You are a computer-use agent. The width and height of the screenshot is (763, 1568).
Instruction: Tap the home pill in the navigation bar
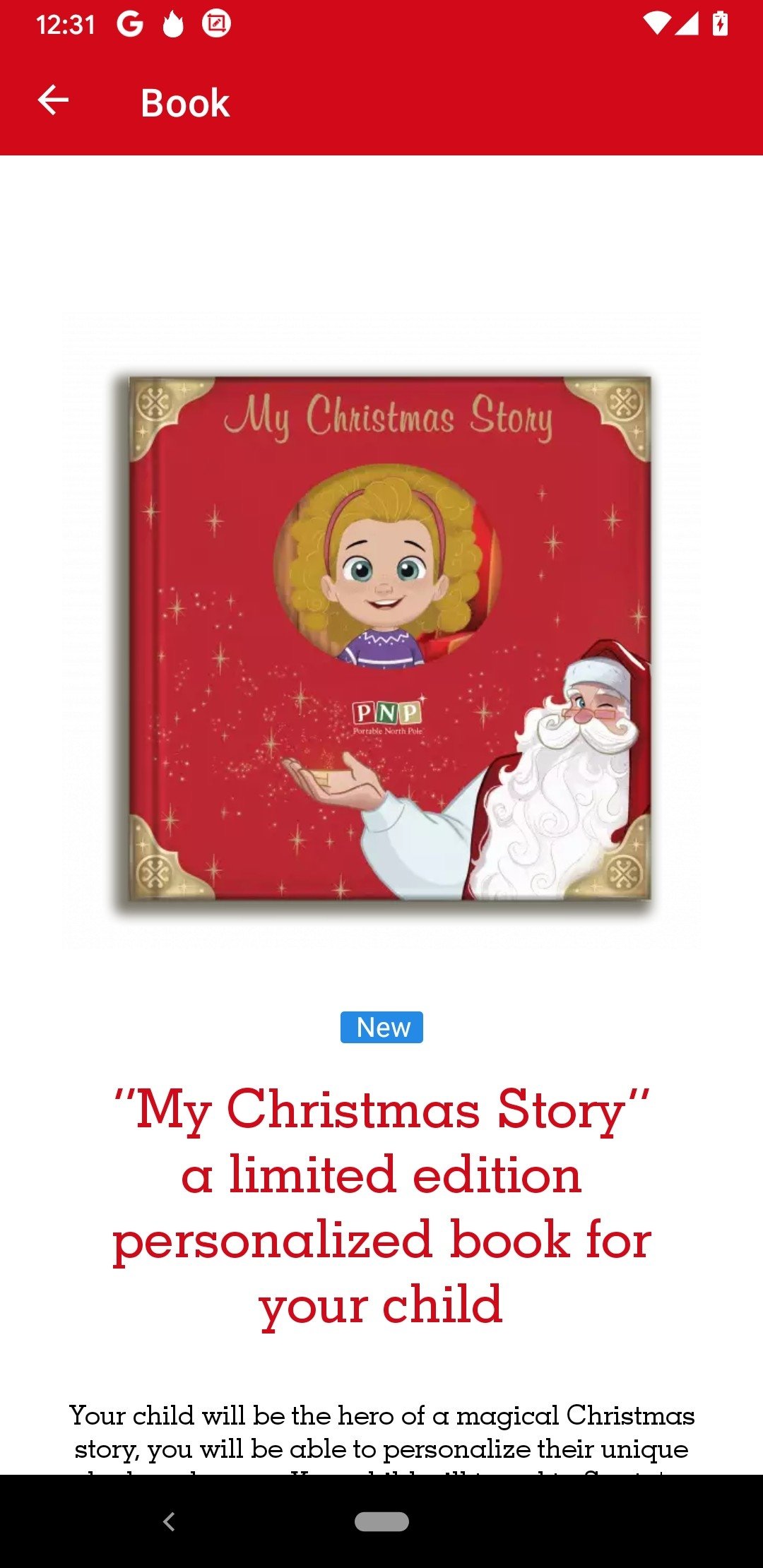pos(381,1521)
